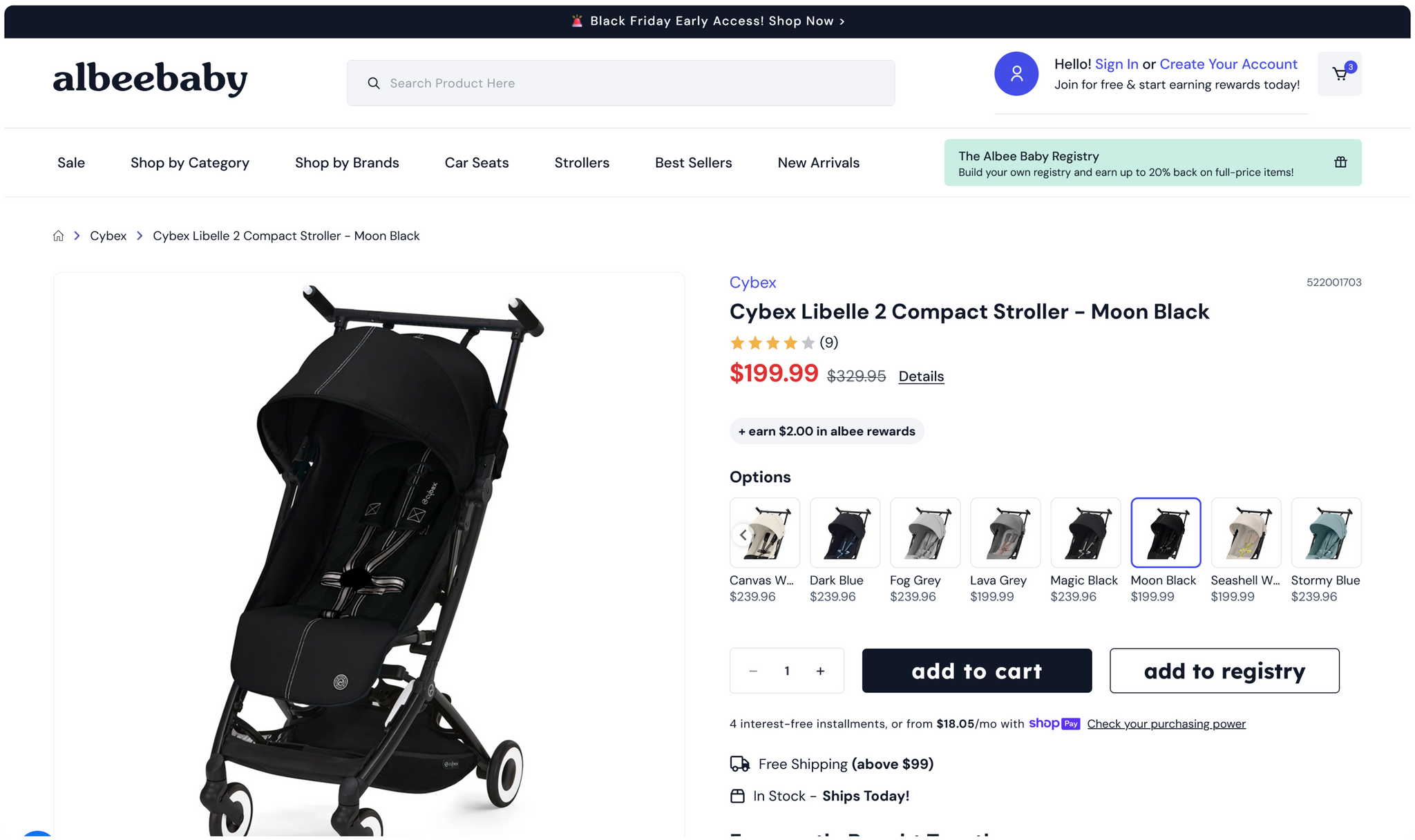This screenshot has width=1415, height=840.
Task: Open the shopping cart icon
Action: (1339, 74)
